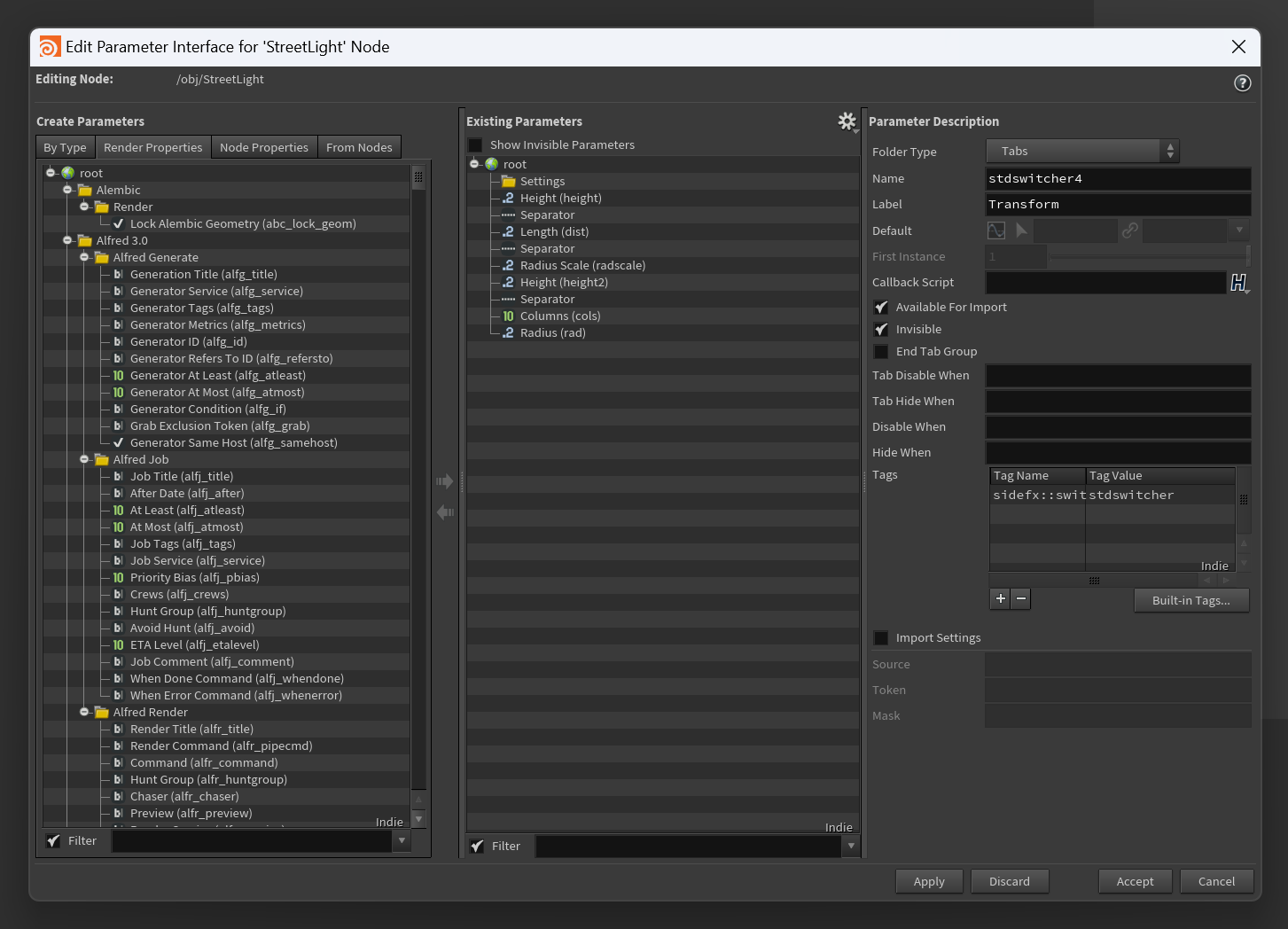Click the separator icon above Length (dist)
1288x929 pixels.
(x=508, y=215)
